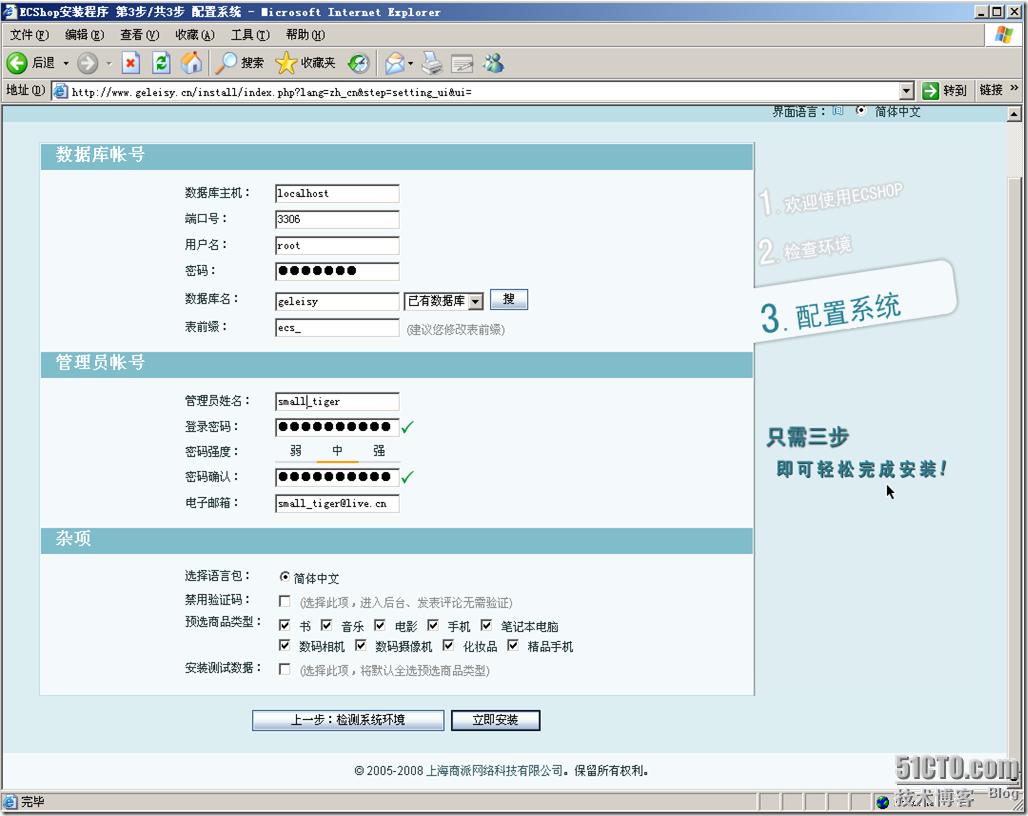This screenshot has width=1028, height=816.
Task: Uncheck the 书 product type checkbox
Action: point(285,625)
